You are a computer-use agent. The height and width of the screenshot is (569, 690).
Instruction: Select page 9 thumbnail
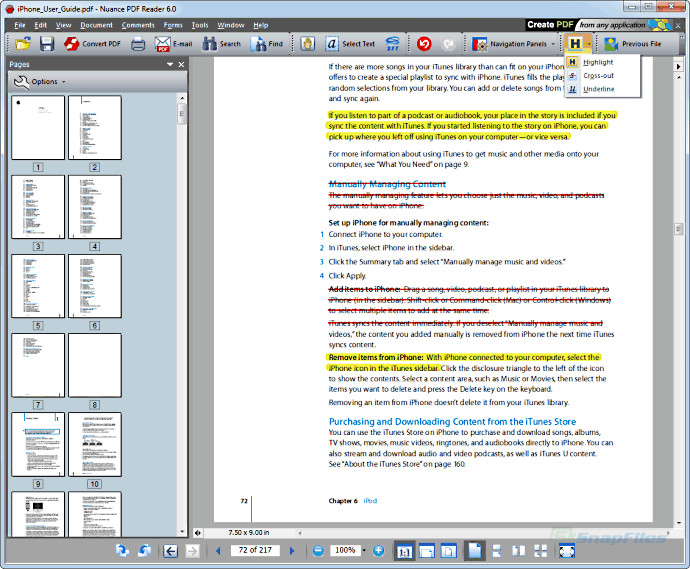[38, 444]
